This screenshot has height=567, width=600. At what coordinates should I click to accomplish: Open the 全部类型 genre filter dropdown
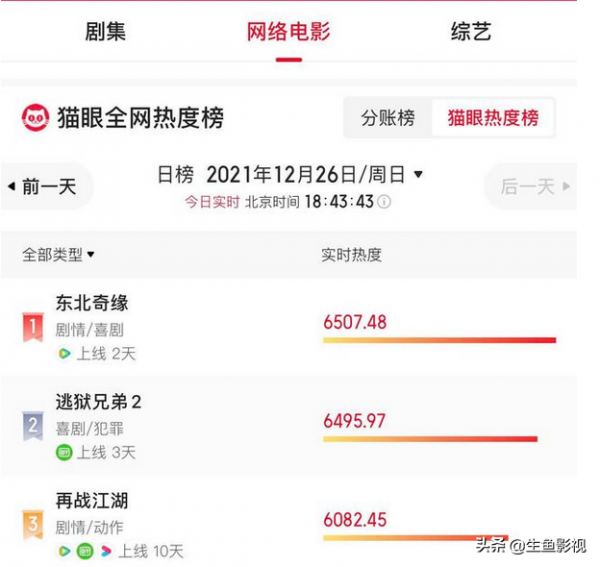[x=59, y=255]
